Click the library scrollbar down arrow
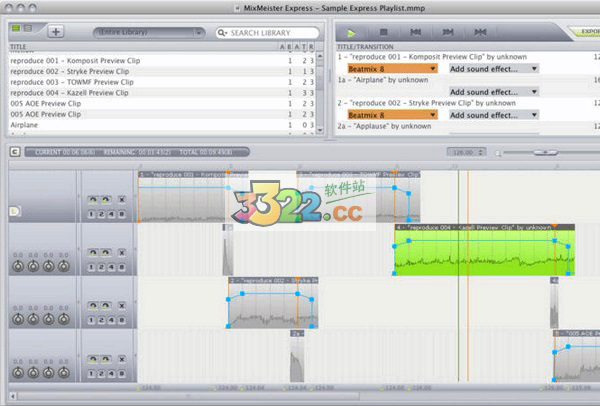 320,130
